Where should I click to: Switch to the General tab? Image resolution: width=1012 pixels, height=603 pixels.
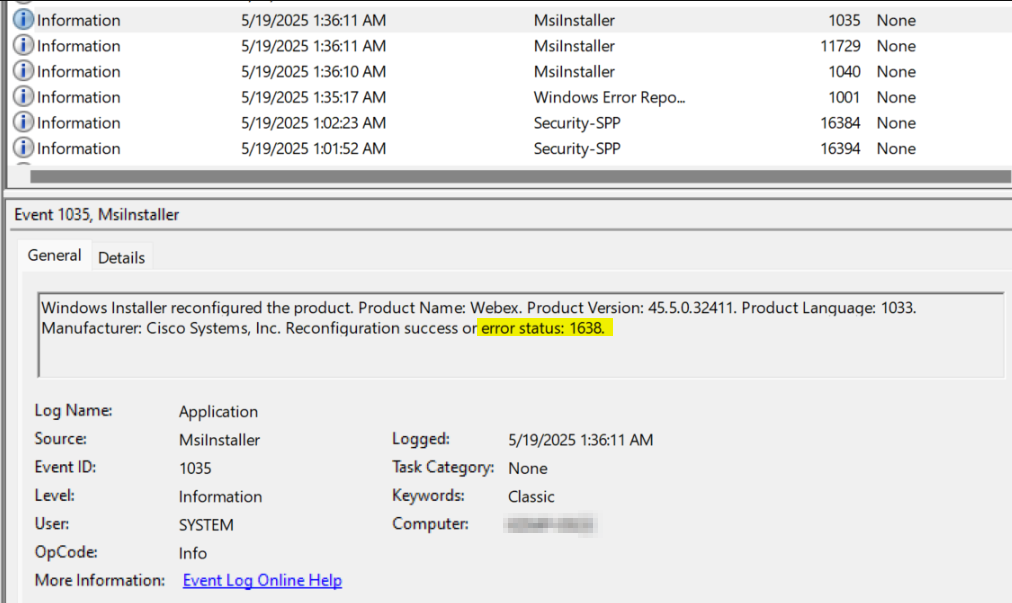coord(54,255)
